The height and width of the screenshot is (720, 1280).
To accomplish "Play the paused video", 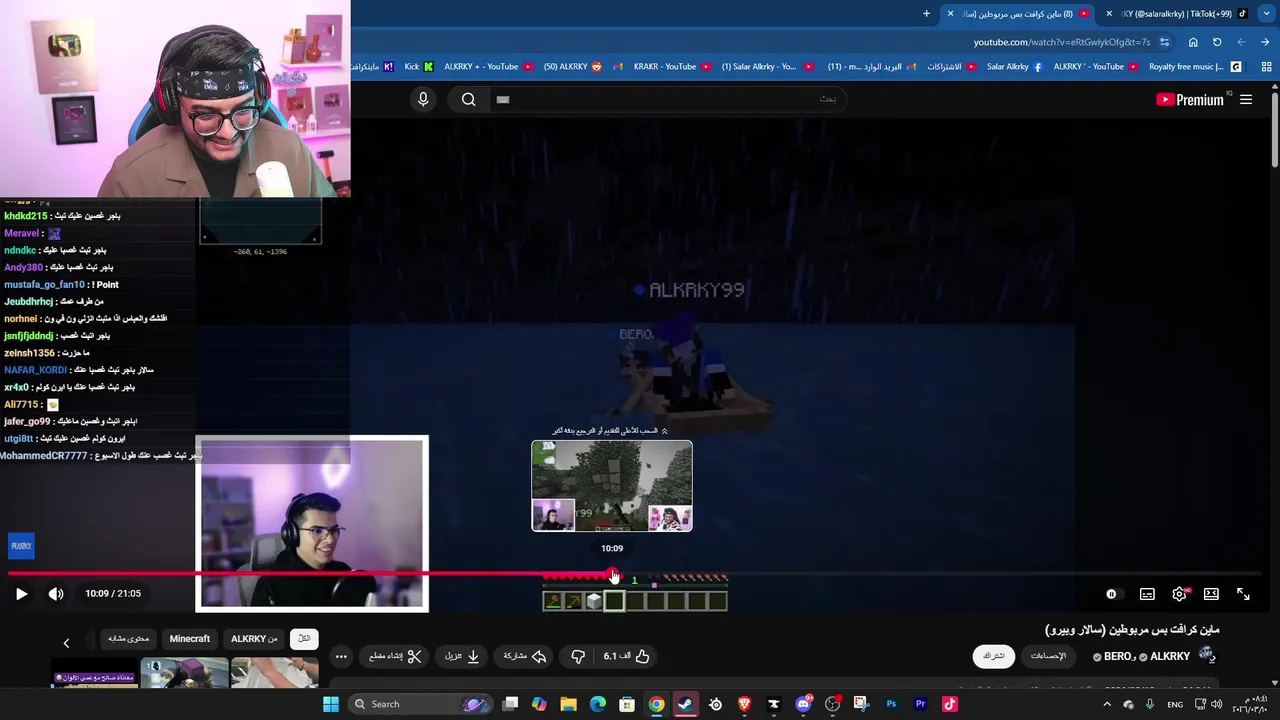I will pyautogui.click(x=21, y=594).
